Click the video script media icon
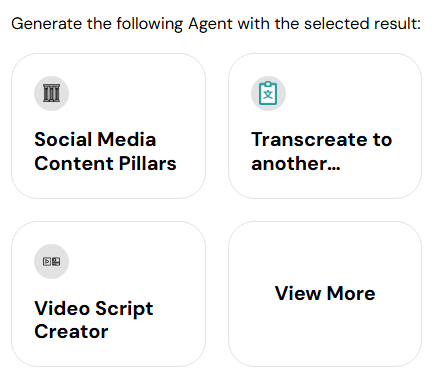 coord(51,262)
